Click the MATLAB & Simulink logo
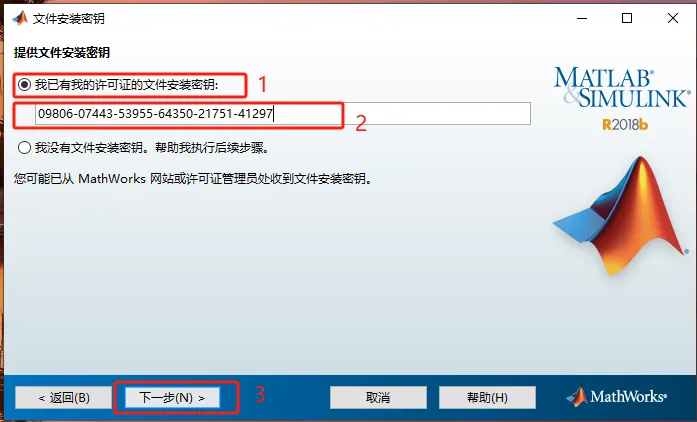697x422 pixels. click(x=622, y=87)
